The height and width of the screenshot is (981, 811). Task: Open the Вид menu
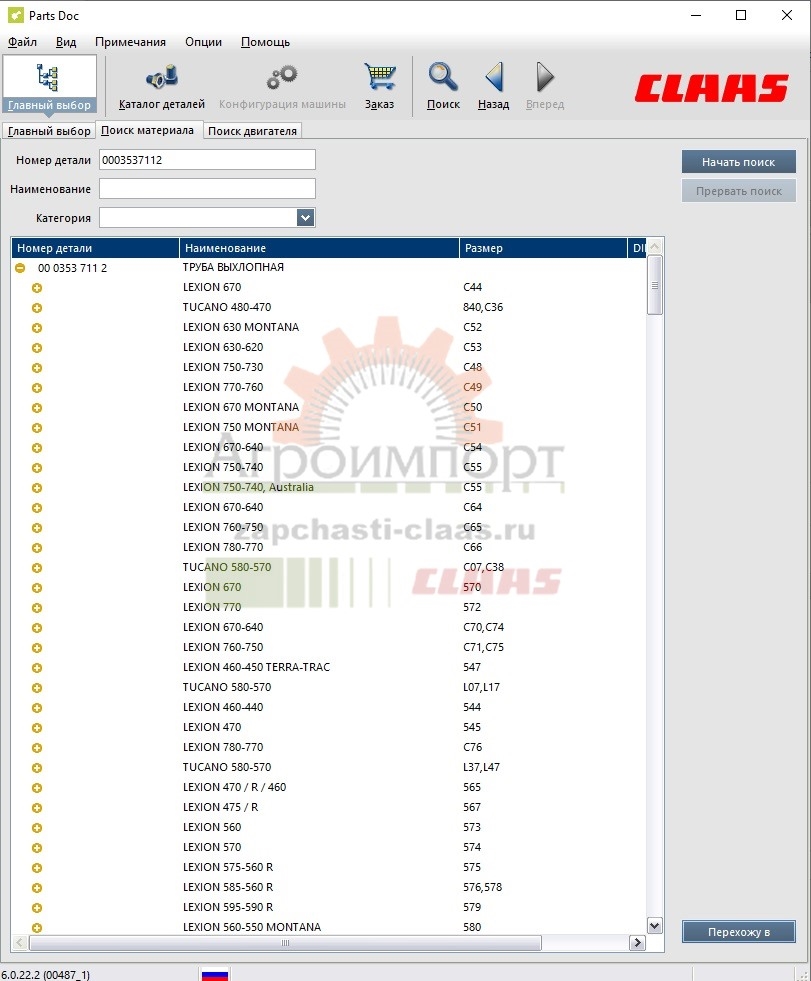pyautogui.click(x=66, y=42)
